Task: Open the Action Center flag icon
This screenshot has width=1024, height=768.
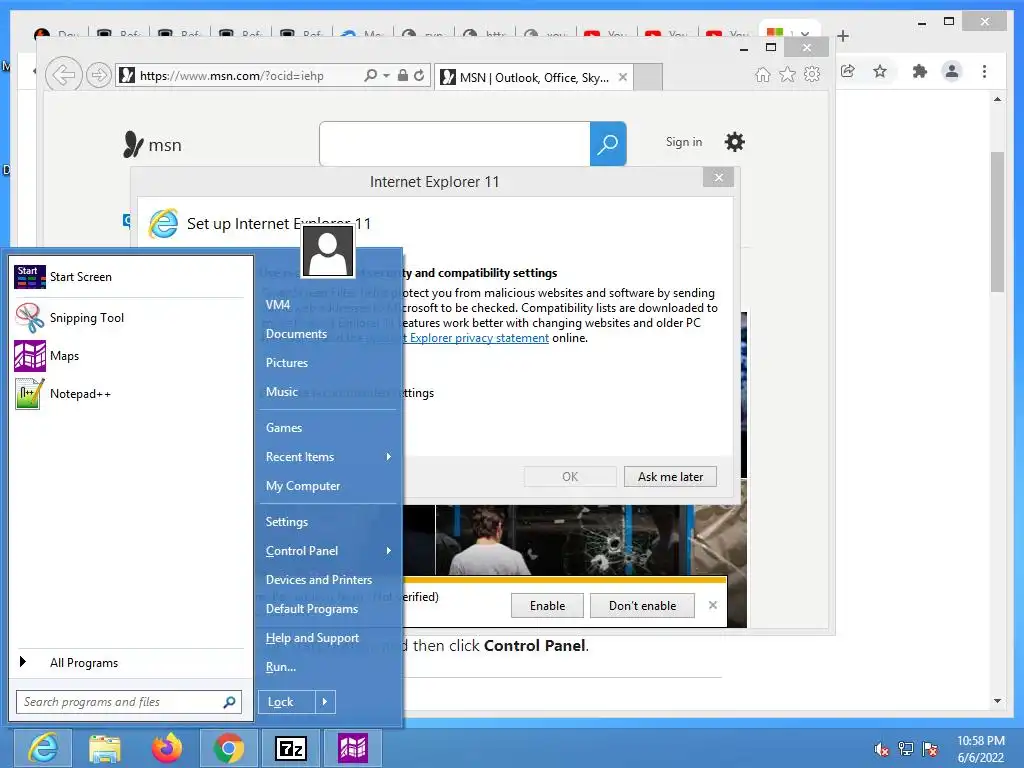Action: click(930, 750)
